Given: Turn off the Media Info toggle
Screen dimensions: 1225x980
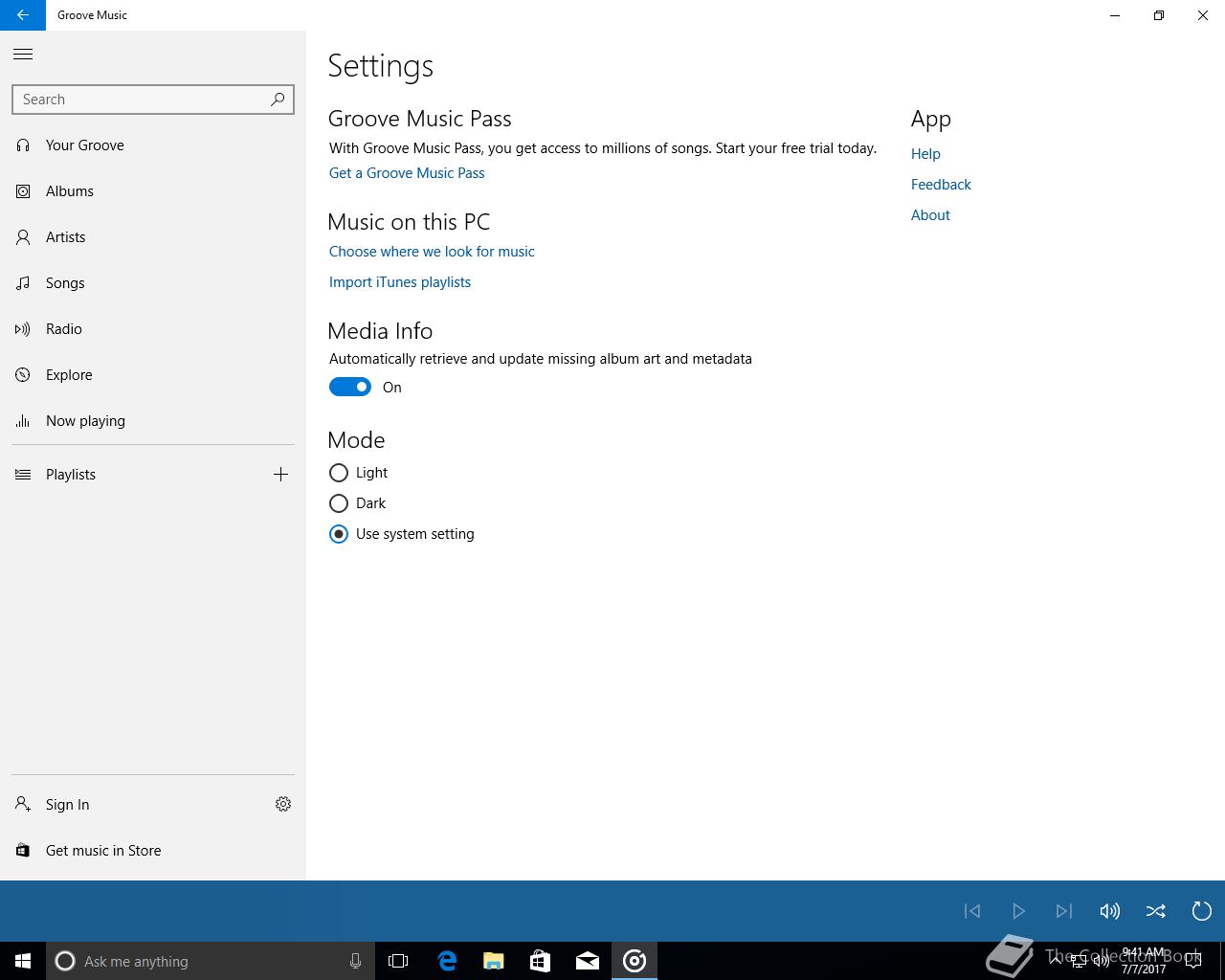Looking at the screenshot, I should click(x=350, y=387).
